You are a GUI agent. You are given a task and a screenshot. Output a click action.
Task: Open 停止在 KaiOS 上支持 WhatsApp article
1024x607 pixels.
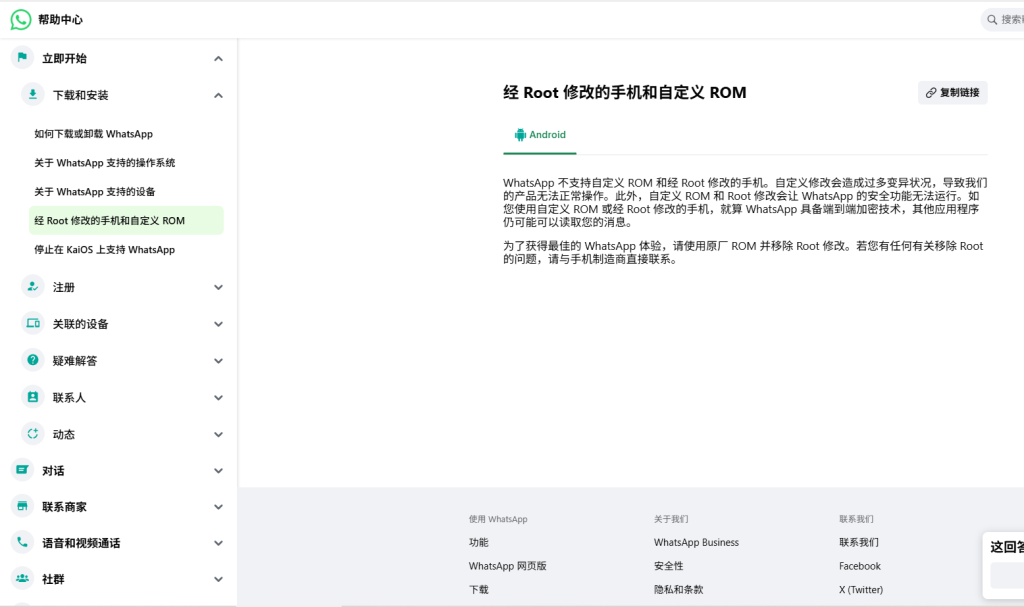click(x=104, y=250)
